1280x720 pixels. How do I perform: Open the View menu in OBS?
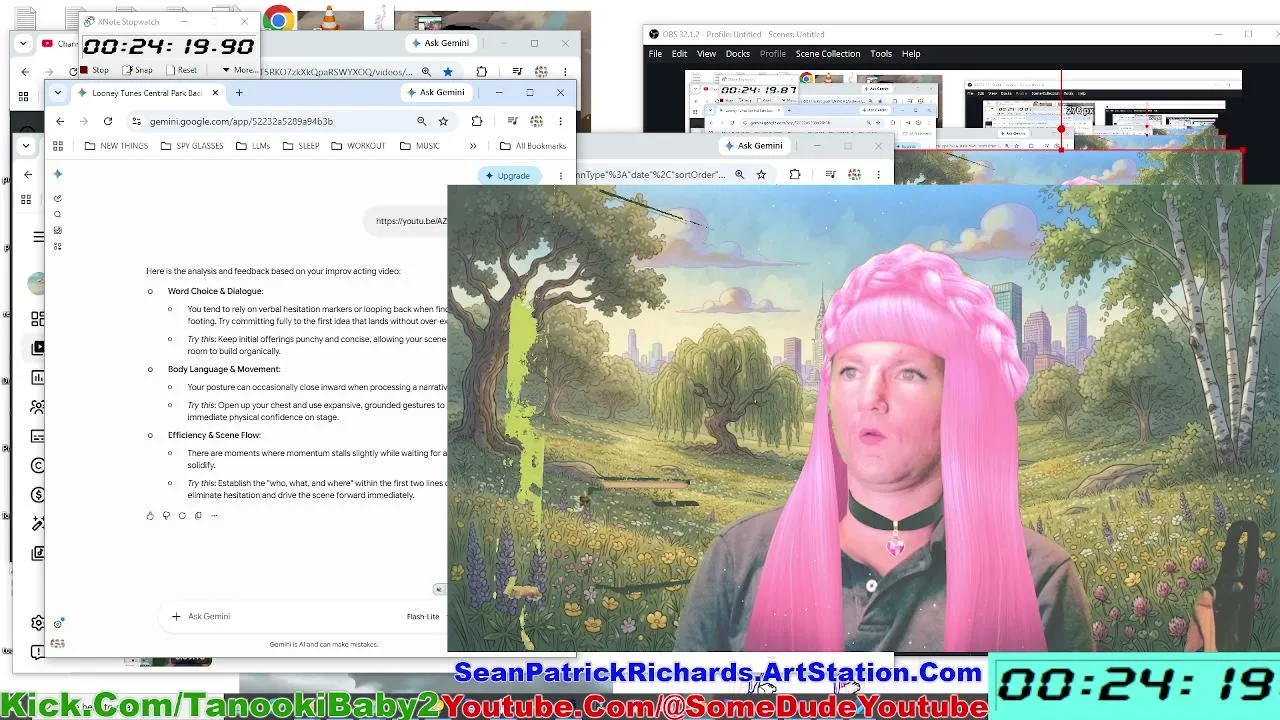tap(706, 54)
